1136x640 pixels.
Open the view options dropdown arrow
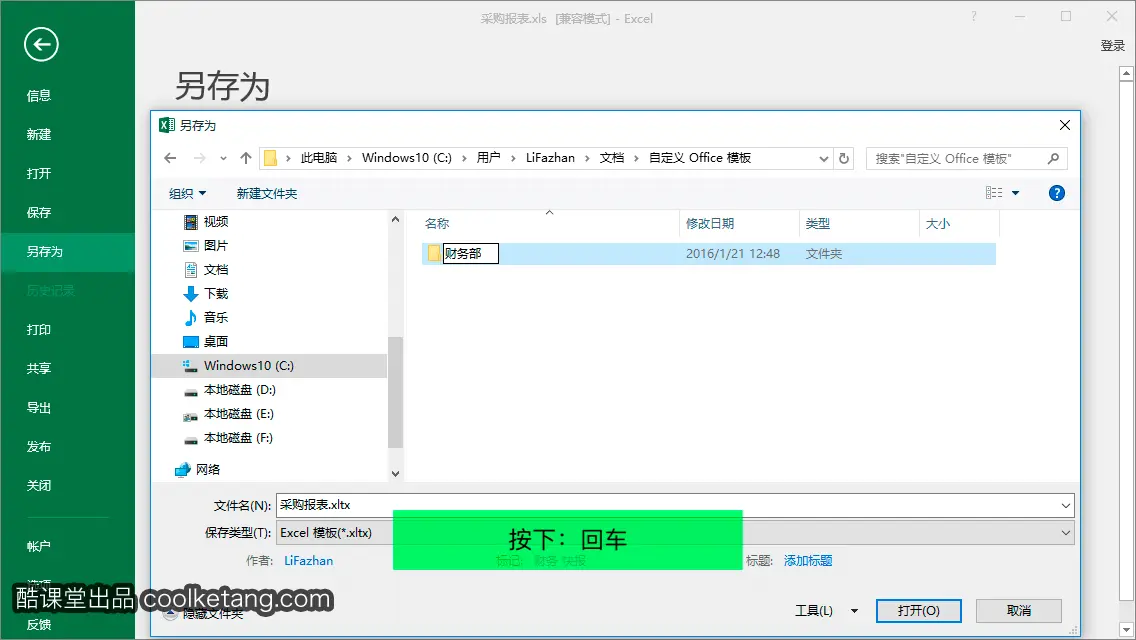tap(1016, 193)
